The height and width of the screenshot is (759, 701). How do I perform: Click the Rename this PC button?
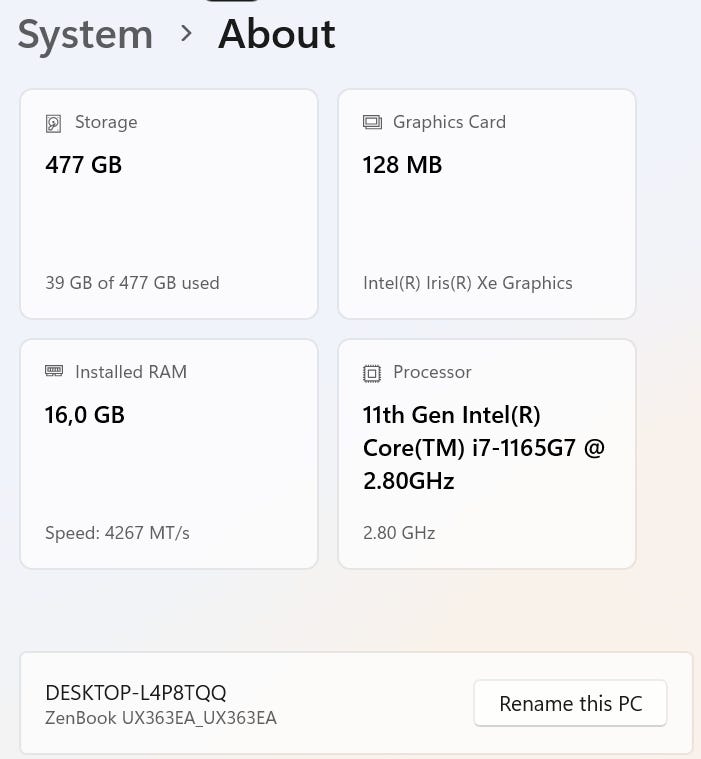click(x=570, y=703)
